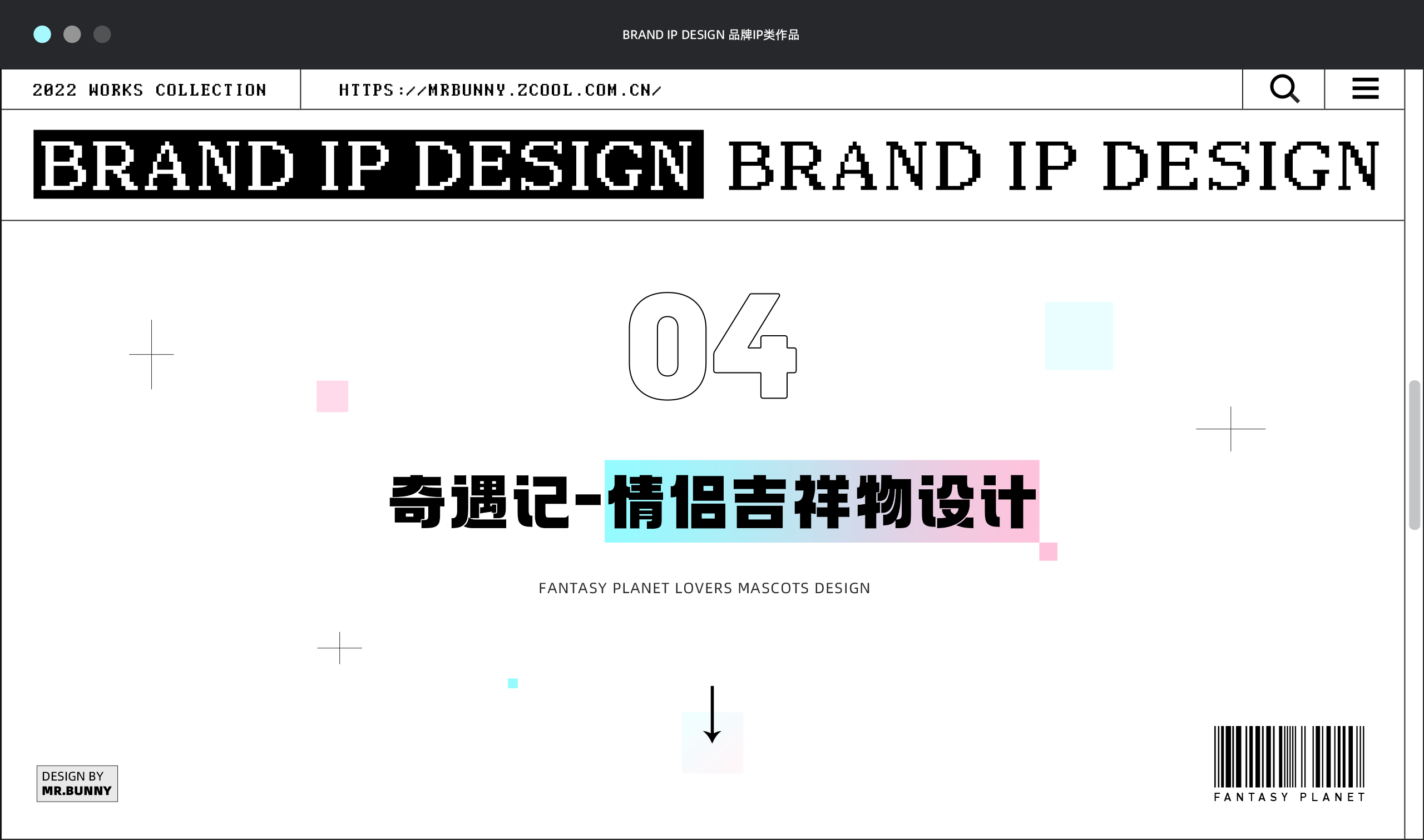Select the 2022 Works Collection label
The image size is (1424, 840).
click(x=150, y=90)
